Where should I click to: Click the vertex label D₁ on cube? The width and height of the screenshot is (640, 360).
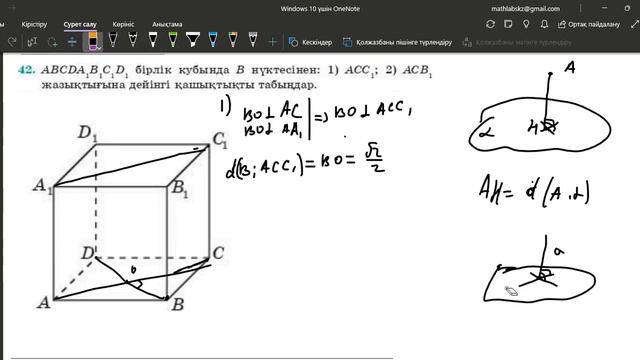tap(88, 133)
